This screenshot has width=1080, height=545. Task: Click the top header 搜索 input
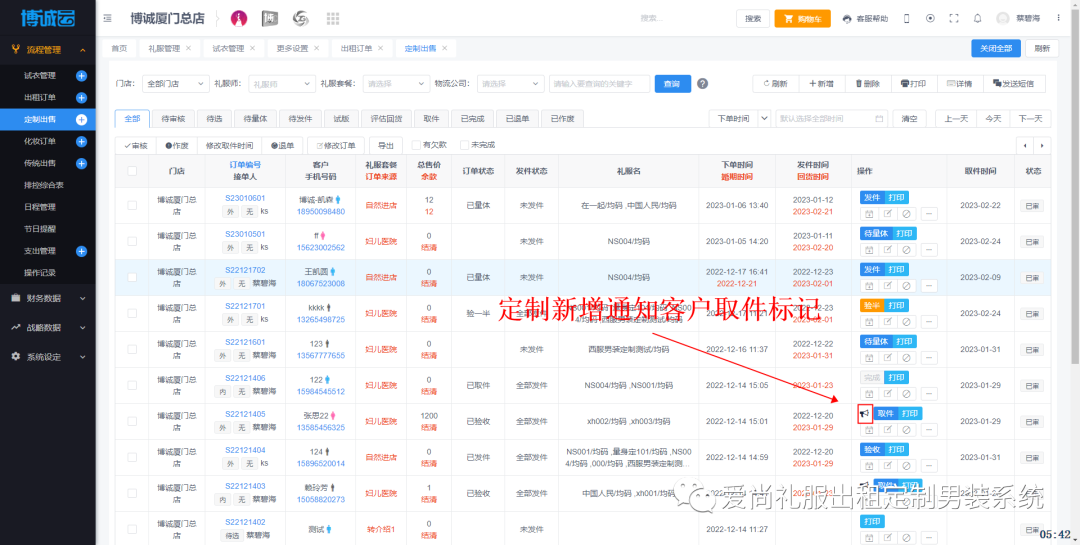[682, 19]
